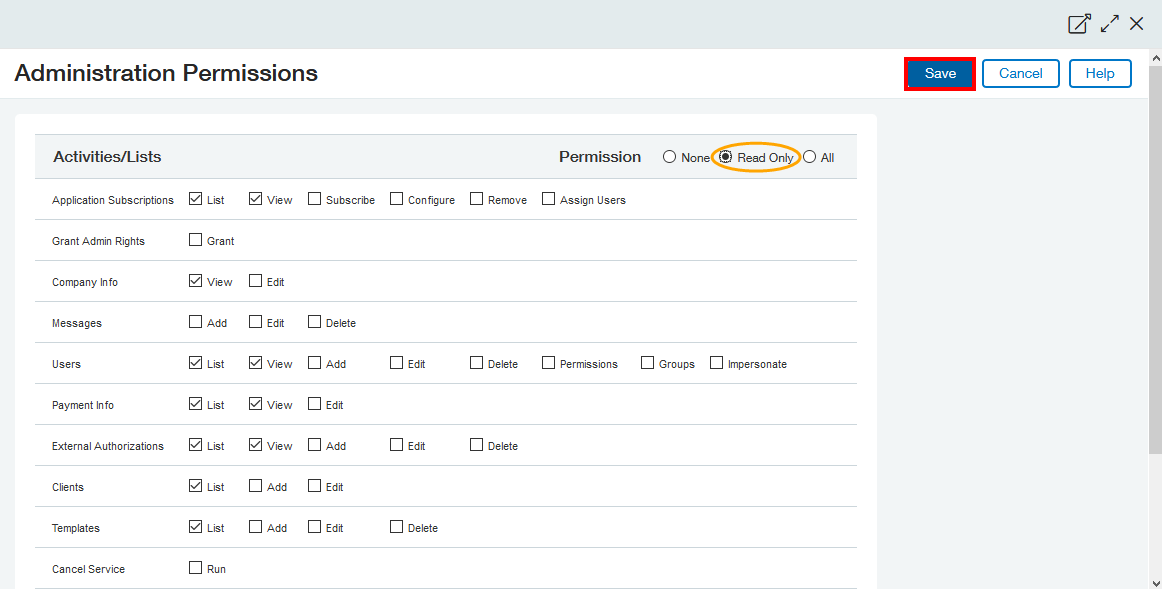1162x589 pixels.
Task: Open the Help page
Action: 1100,74
